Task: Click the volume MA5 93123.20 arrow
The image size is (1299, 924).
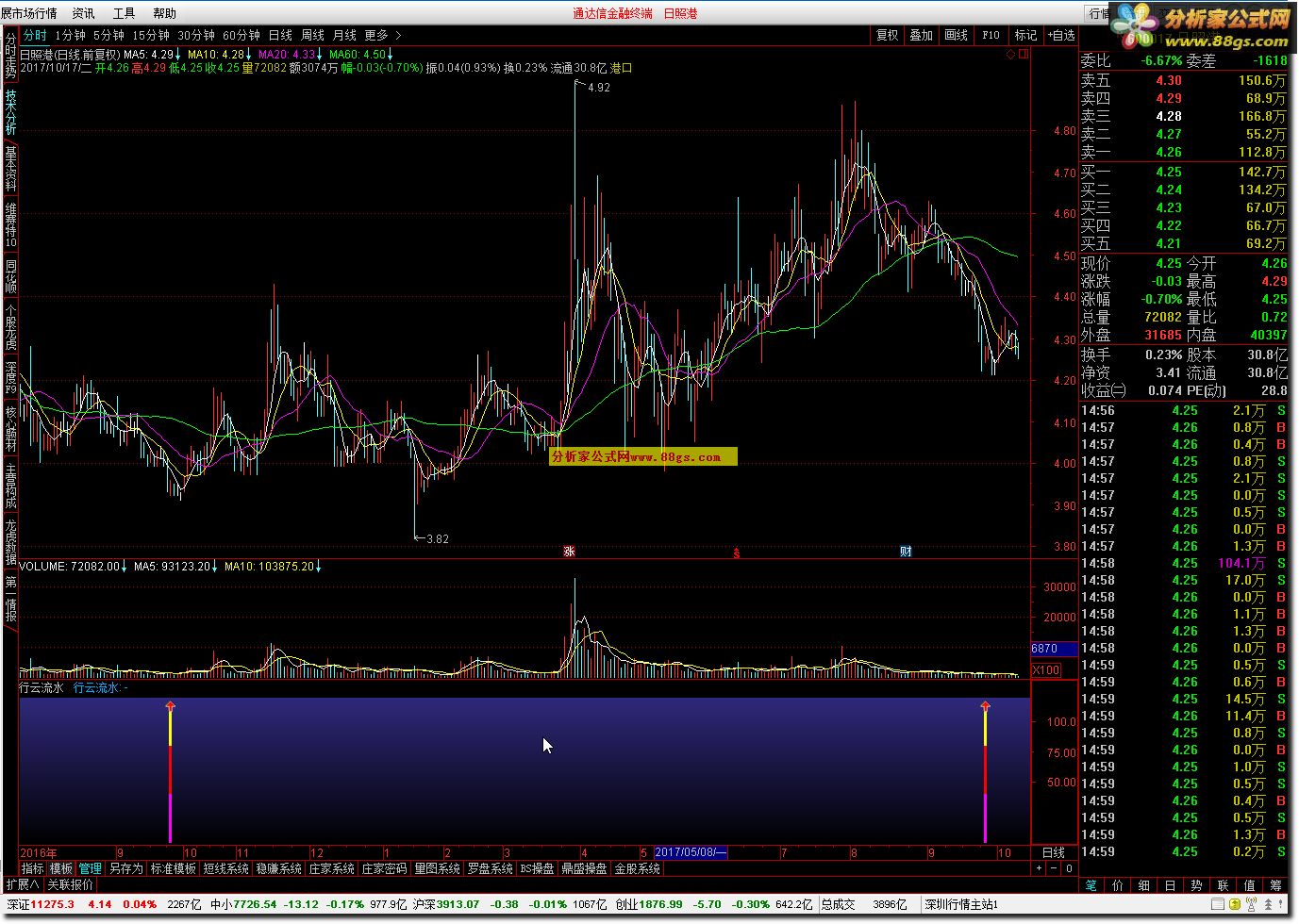Action: tap(215, 567)
